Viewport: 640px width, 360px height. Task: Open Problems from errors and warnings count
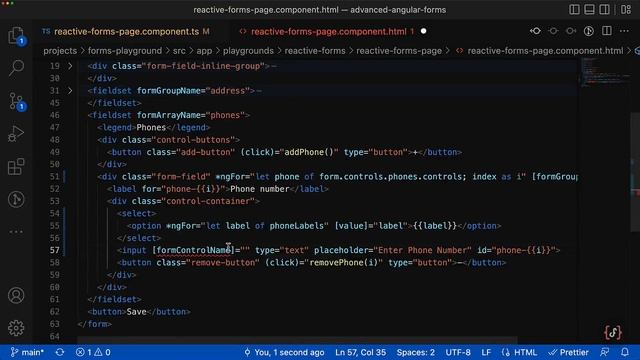93,352
